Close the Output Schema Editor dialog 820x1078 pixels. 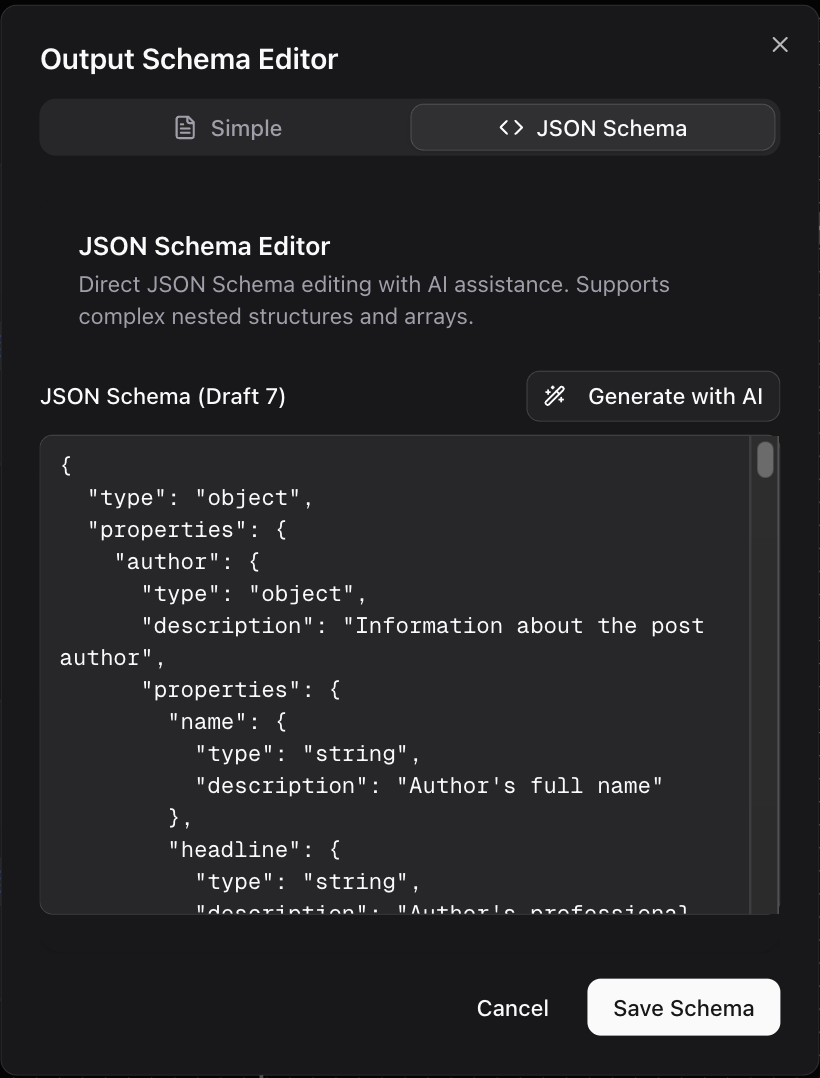pyautogui.click(x=779, y=44)
